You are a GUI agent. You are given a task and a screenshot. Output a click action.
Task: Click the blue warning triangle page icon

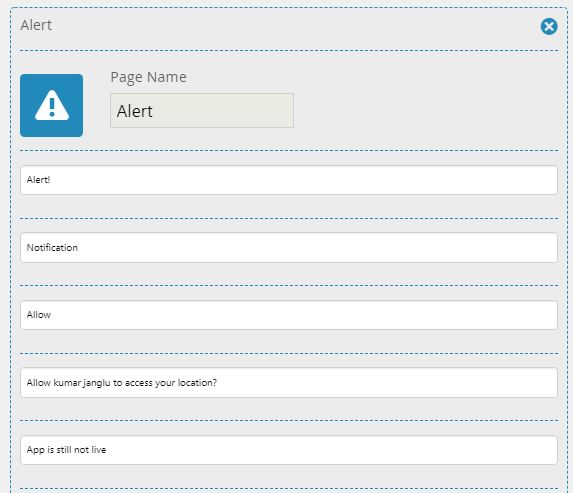tap(52, 105)
